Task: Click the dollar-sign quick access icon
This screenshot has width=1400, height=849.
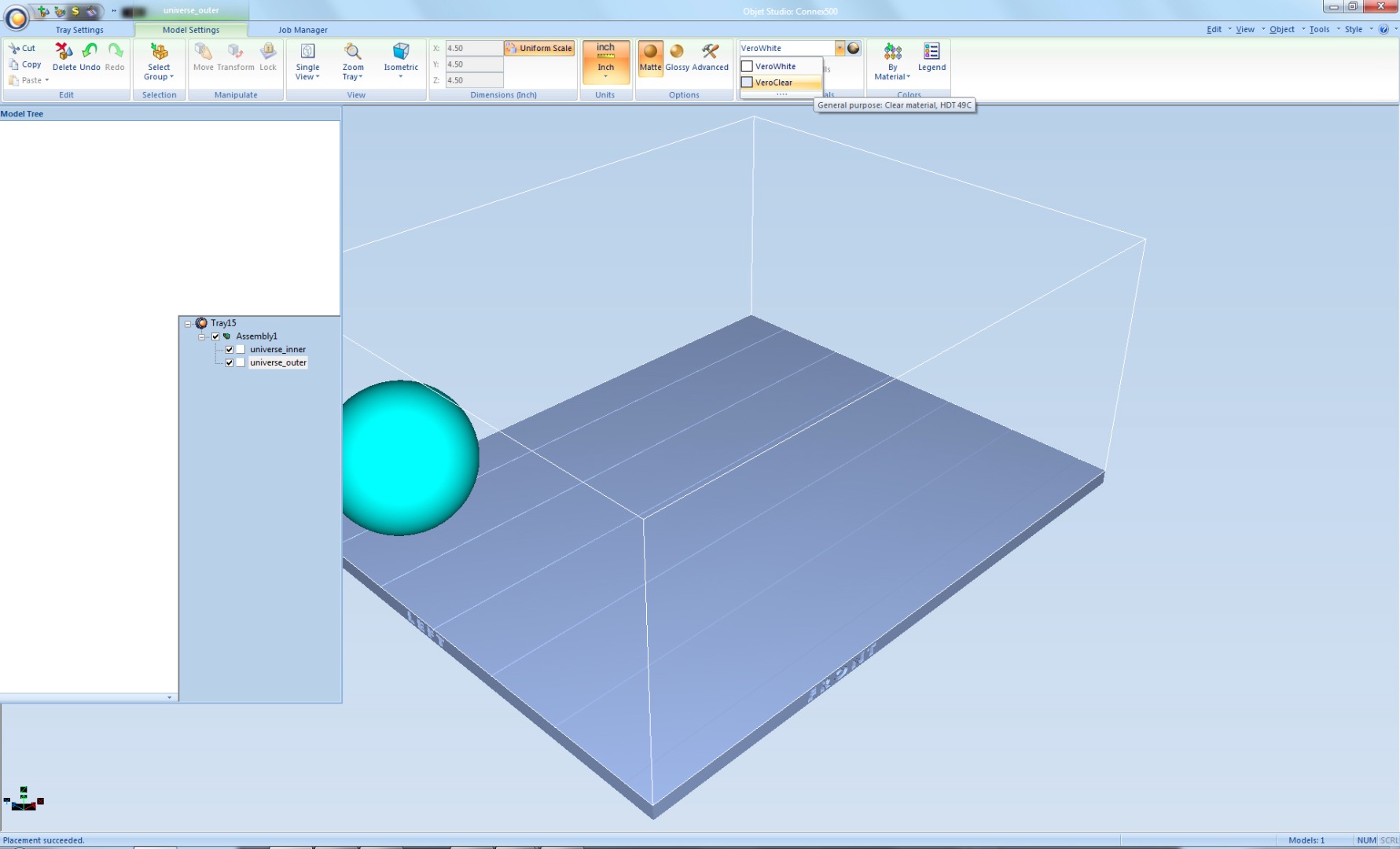Action: coord(75,11)
